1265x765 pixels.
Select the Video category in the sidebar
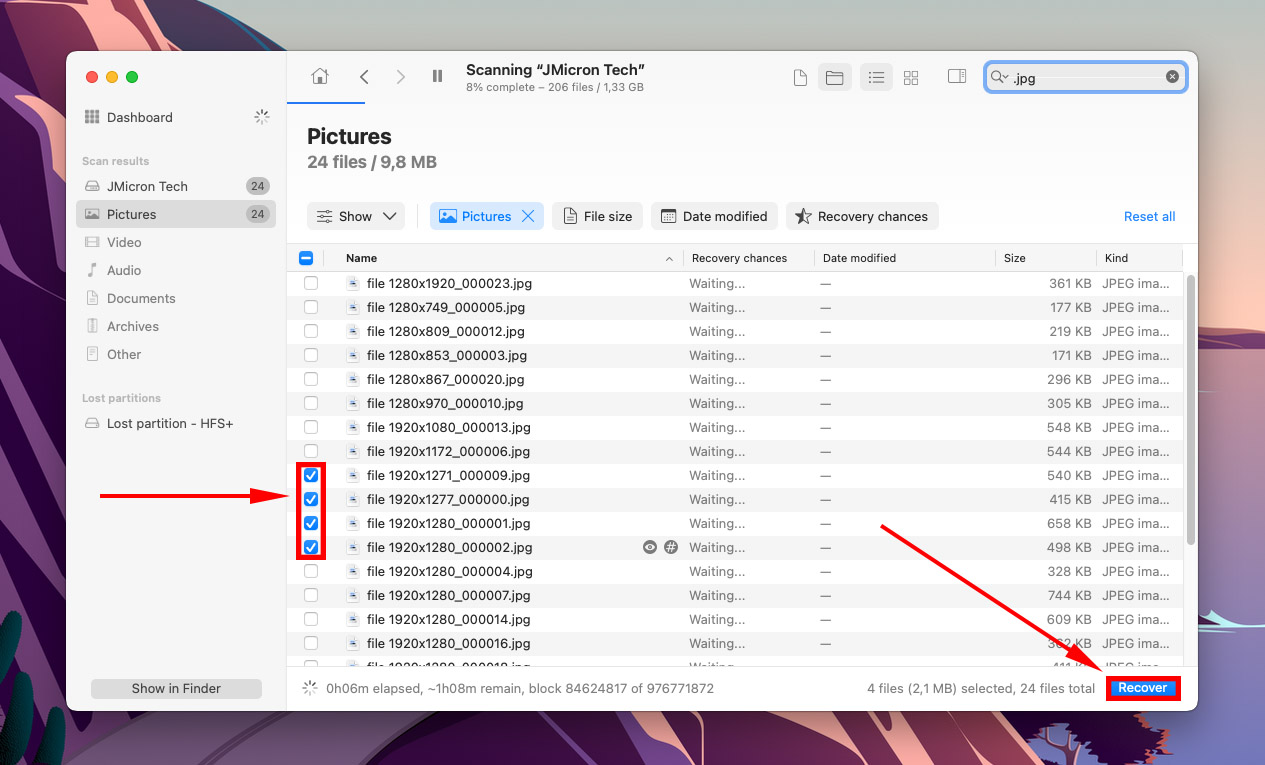(125, 242)
